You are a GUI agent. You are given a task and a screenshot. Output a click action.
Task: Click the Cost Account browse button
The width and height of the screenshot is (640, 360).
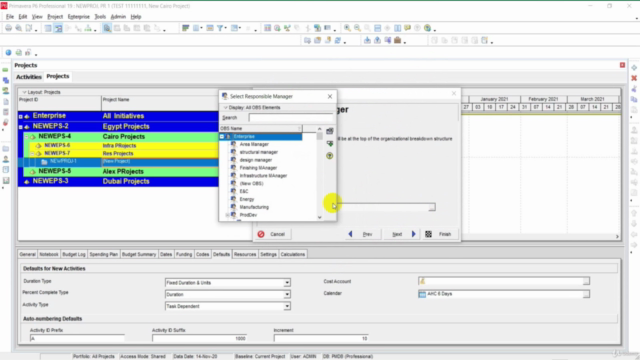coord(586,281)
